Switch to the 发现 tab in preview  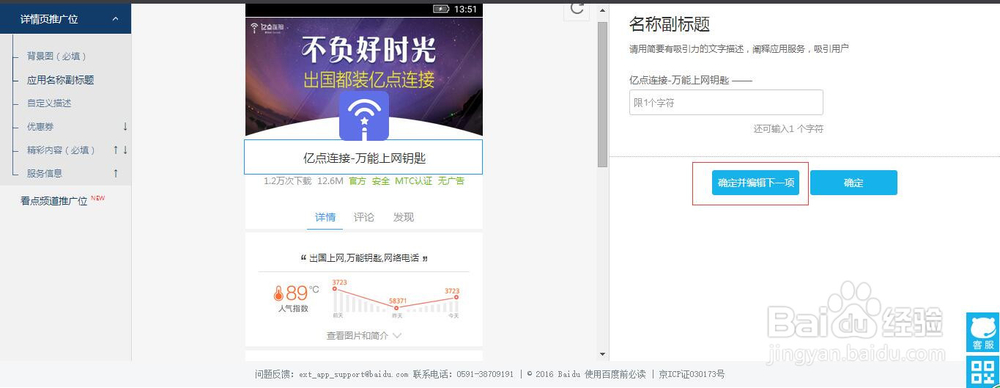click(404, 218)
